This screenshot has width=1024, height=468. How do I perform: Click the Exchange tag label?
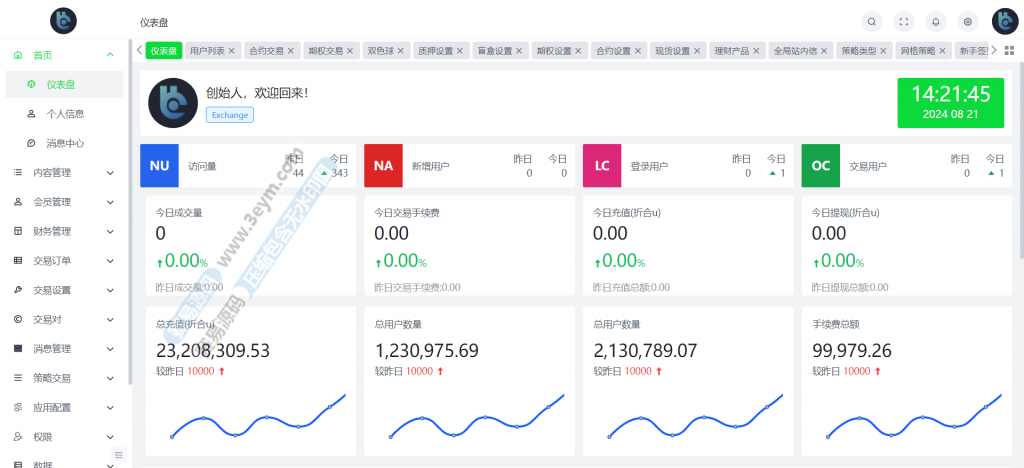tap(229, 115)
